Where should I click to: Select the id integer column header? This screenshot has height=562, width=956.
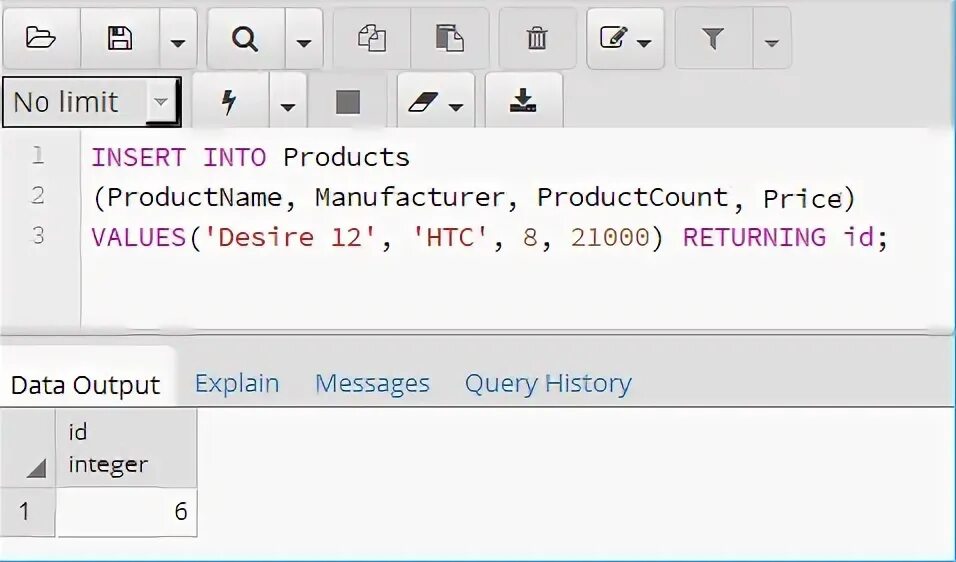coord(126,448)
